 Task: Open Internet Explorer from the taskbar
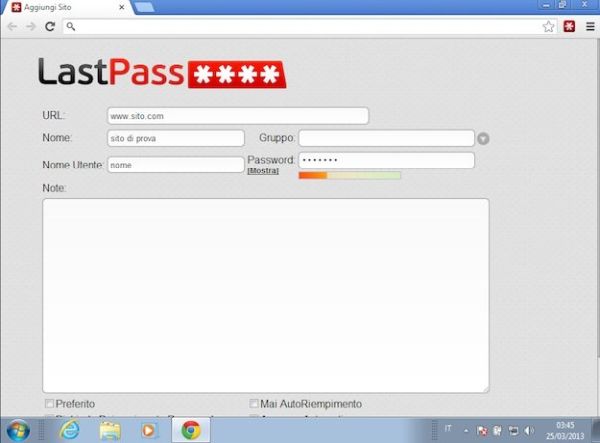69,430
